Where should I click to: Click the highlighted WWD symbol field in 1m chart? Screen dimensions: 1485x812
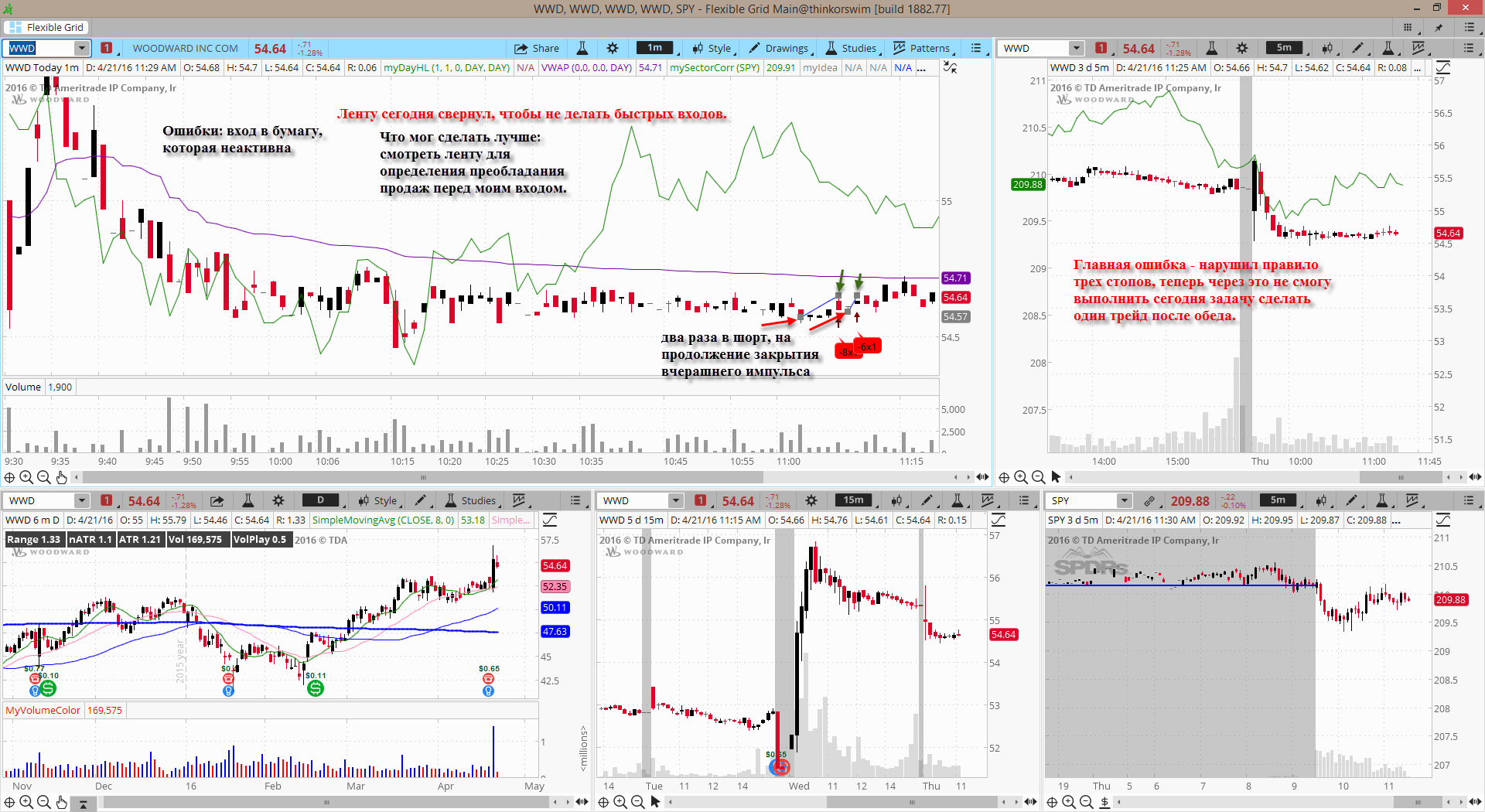coord(40,48)
